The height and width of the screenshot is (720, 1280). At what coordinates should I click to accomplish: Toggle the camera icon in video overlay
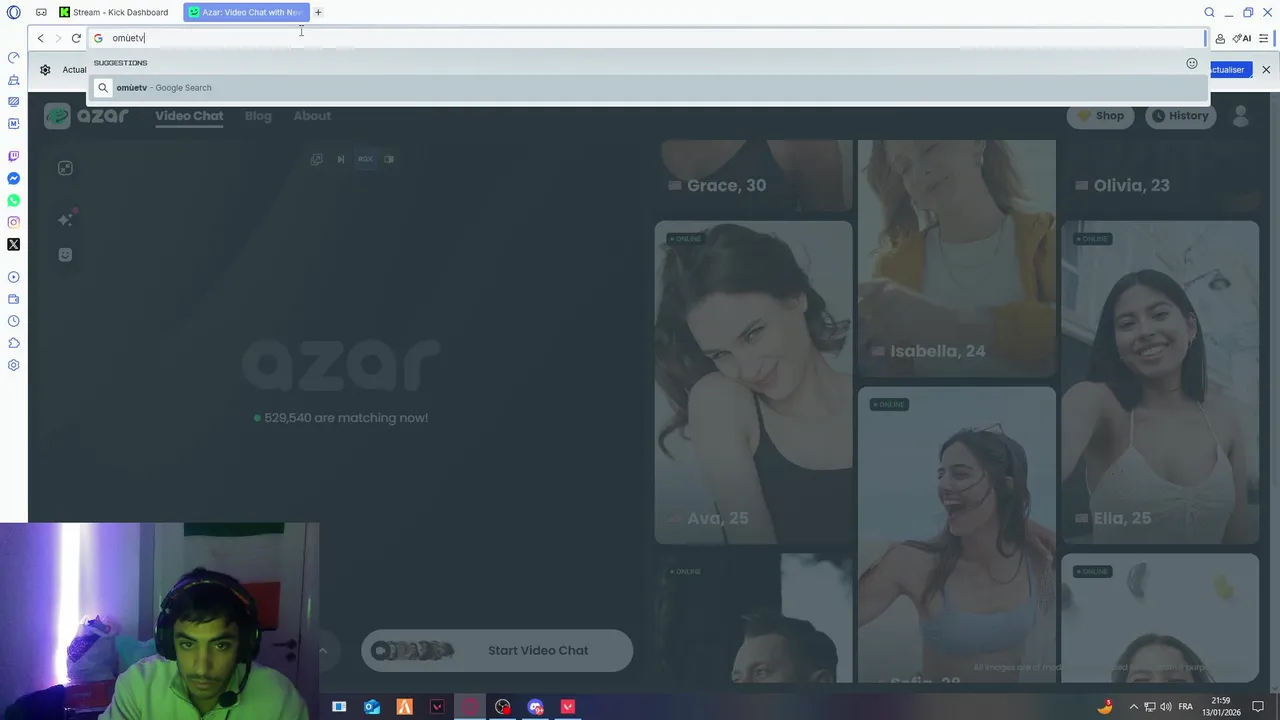point(389,159)
